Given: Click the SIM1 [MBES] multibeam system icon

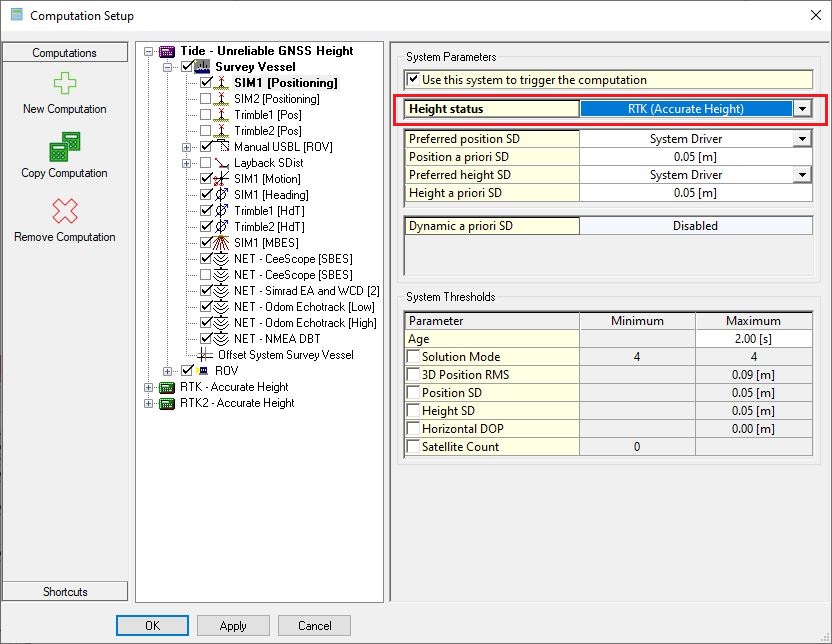Looking at the screenshot, I should click(x=221, y=243).
